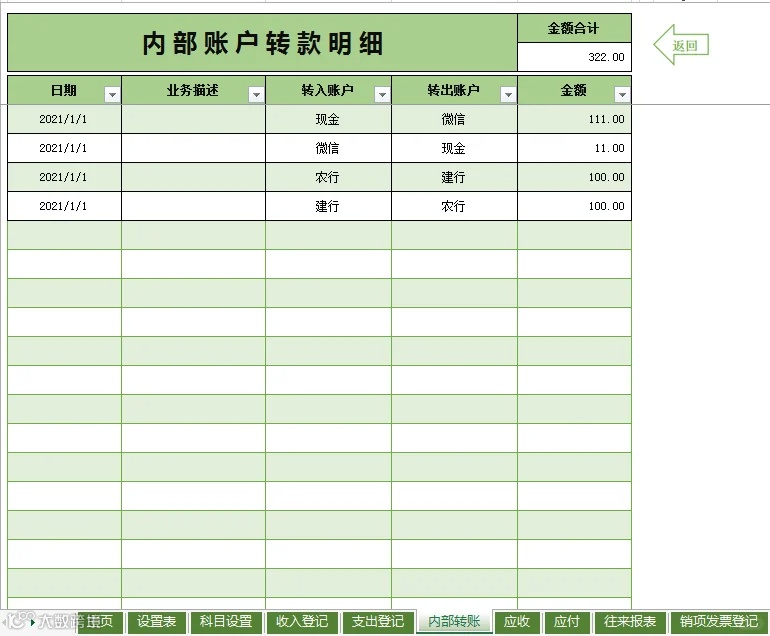770x636 pixels.
Task: Click the 转出账户 column header text
Action: pos(453,90)
